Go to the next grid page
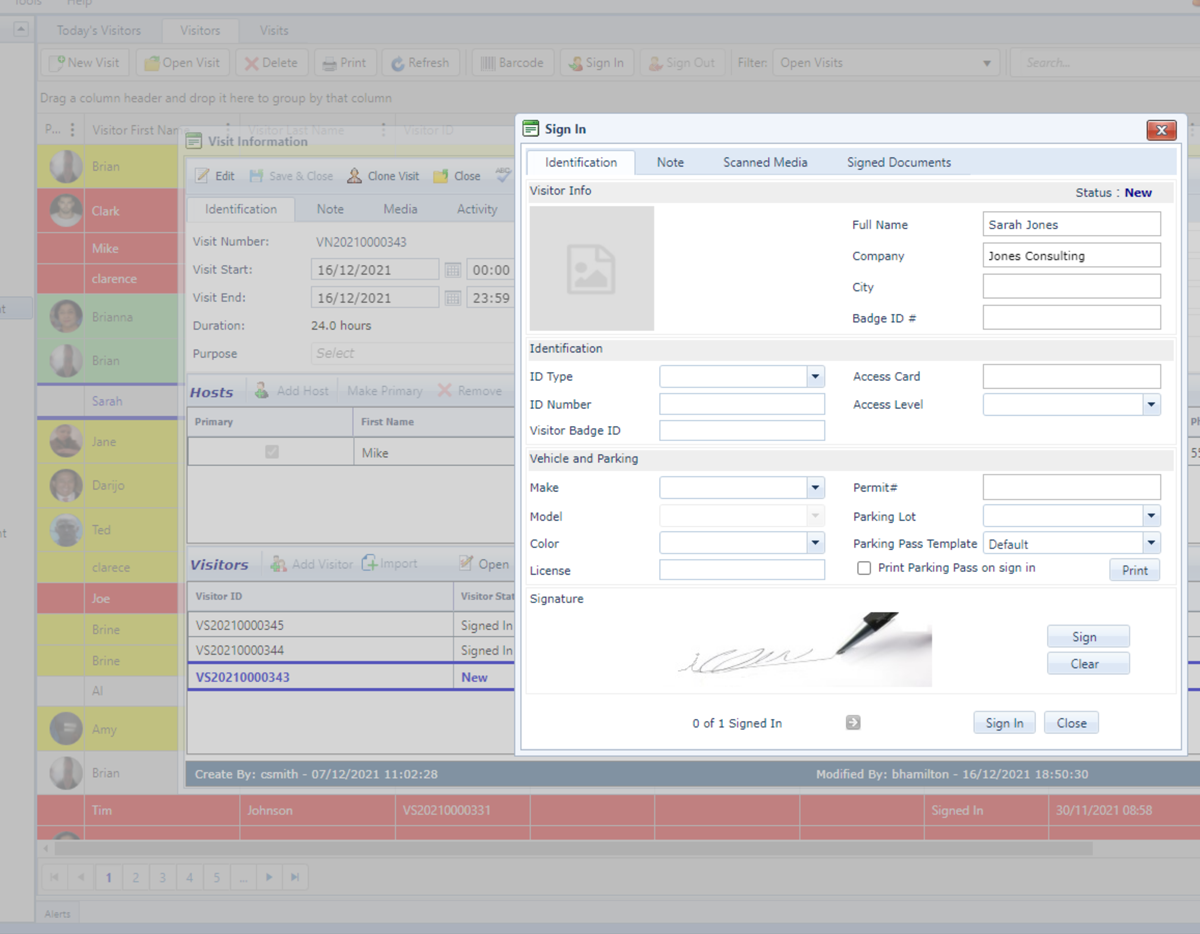 point(269,878)
